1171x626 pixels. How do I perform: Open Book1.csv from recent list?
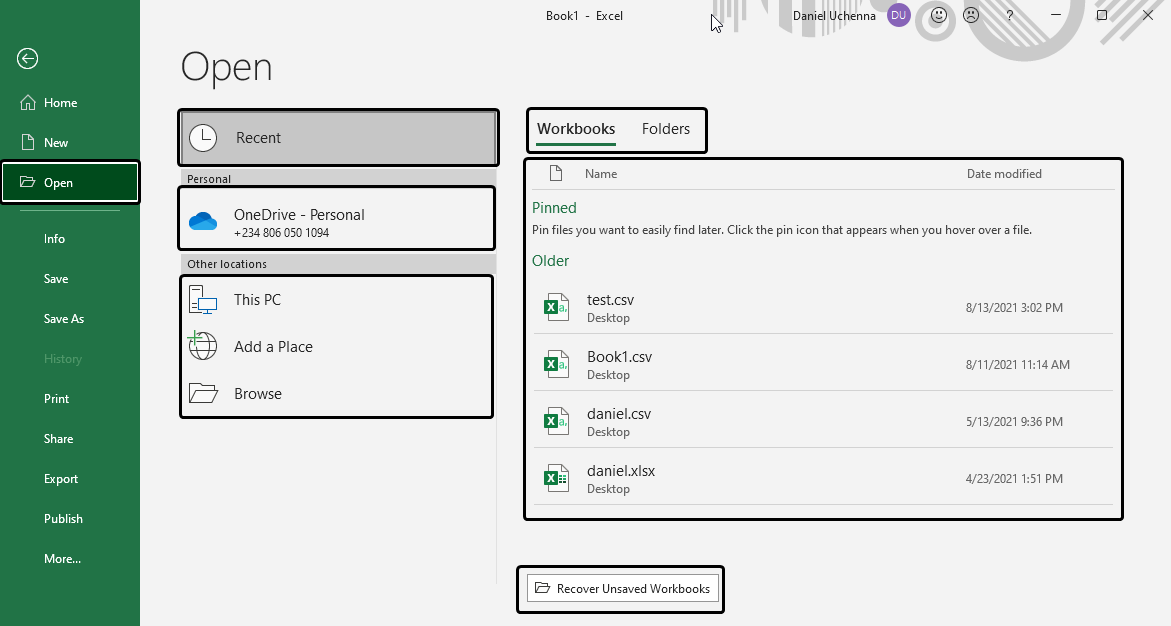[619, 357]
